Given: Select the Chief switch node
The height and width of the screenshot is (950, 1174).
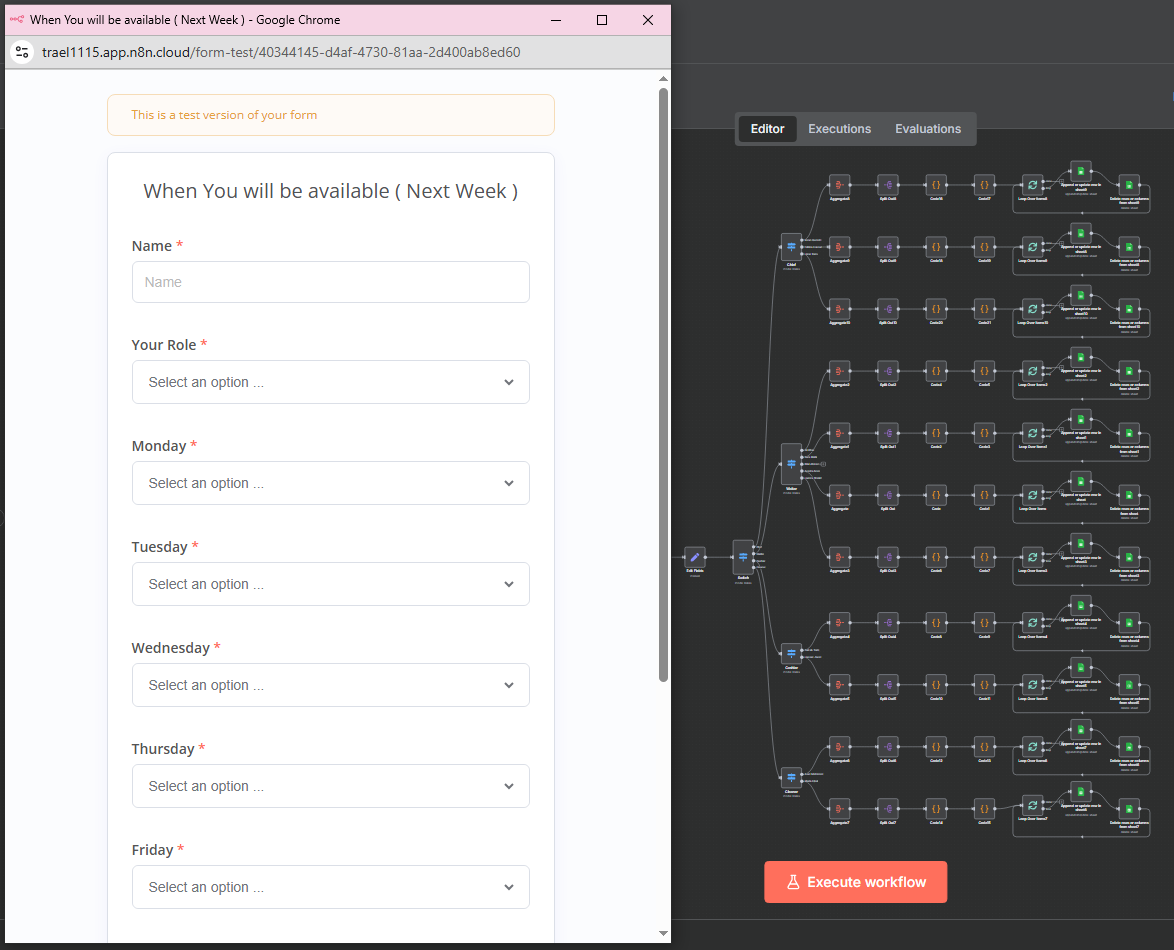Looking at the screenshot, I should [x=791, y=246].
